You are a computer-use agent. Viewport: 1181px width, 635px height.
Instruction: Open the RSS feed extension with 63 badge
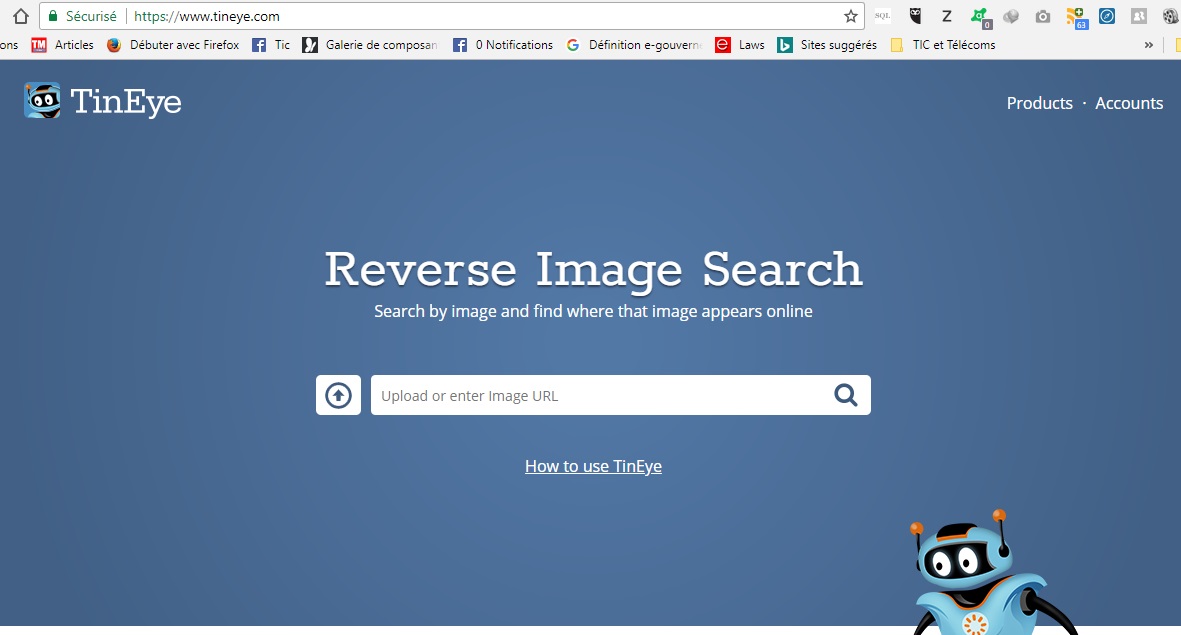[x=1076, y=17]
